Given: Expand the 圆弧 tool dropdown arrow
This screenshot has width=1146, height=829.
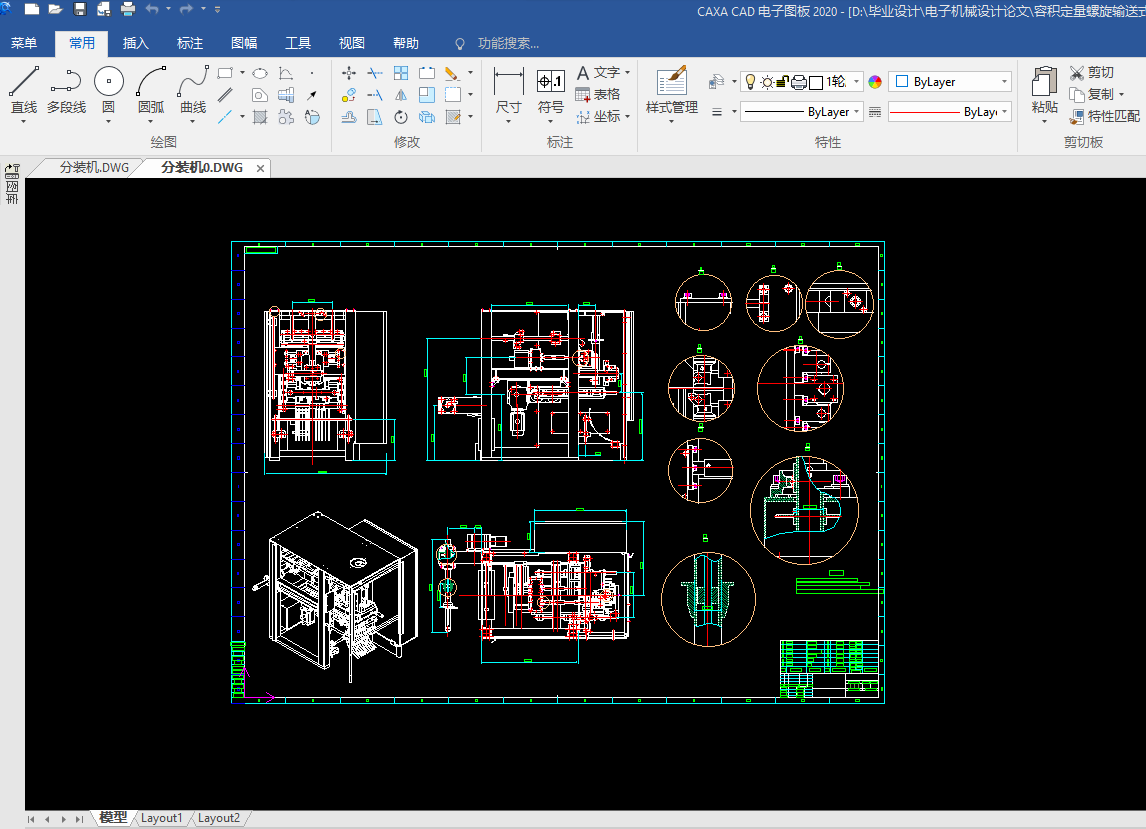Looking at the screenshot, I should pos(151,121).
